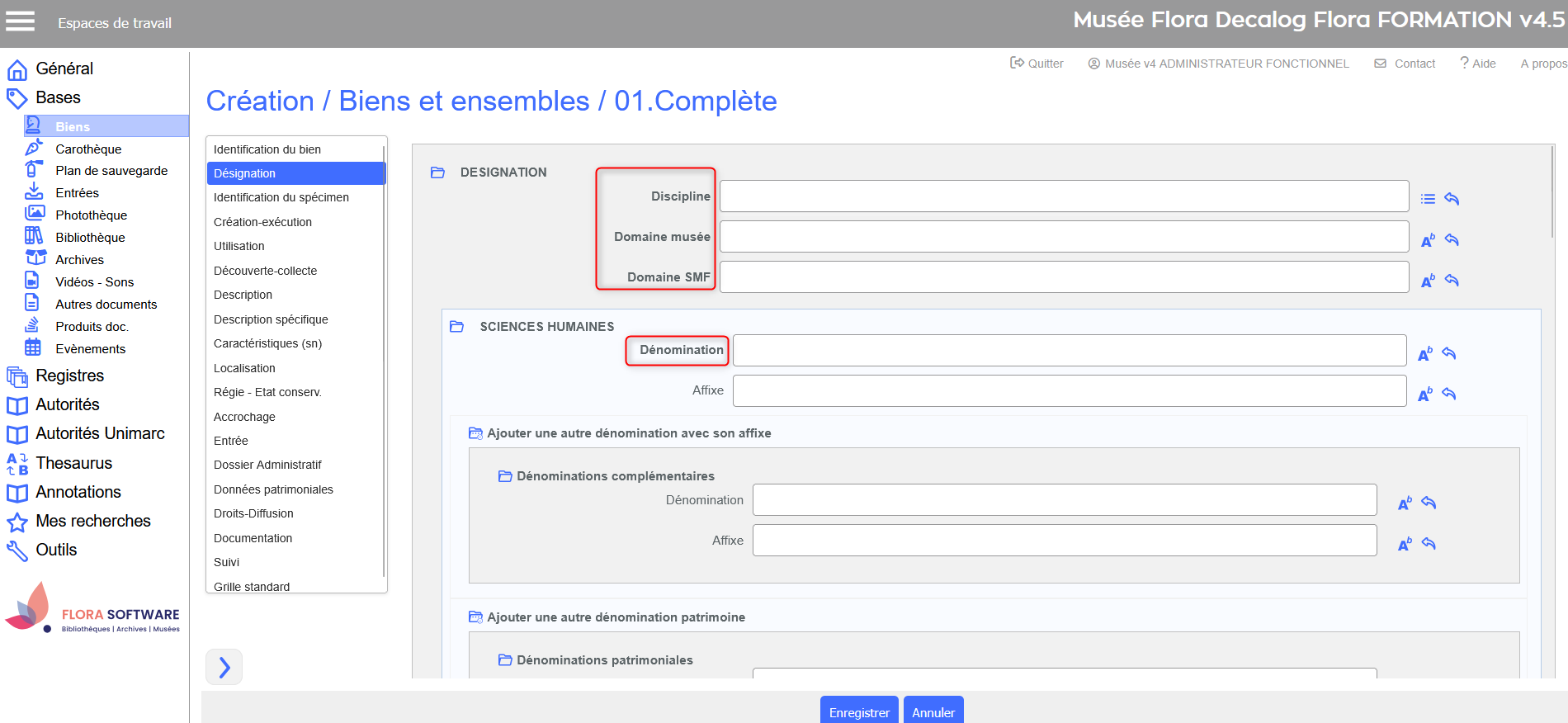Image resolution: width=1568 pixels, height=723 pixels.
Task: Click the Registres icon
Action: tap(17, 376)
